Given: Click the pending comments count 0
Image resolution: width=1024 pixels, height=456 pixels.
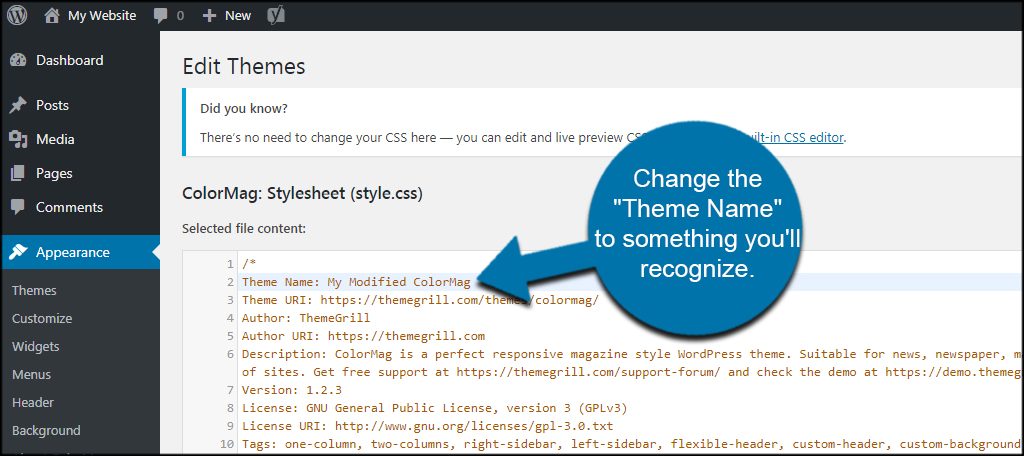Looking at the screenshot, I should coord(180,16).
